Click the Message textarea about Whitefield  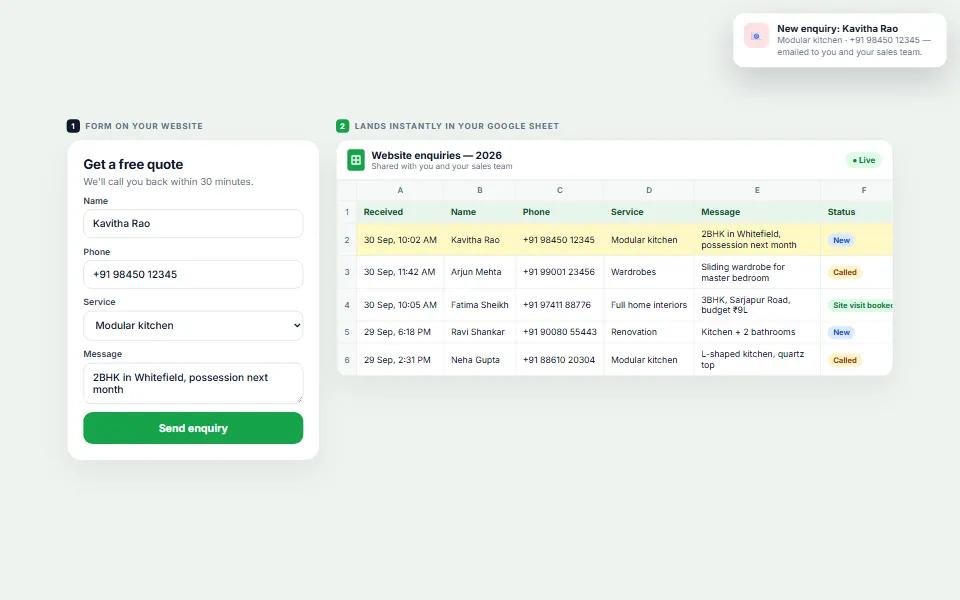pos(193,383)
